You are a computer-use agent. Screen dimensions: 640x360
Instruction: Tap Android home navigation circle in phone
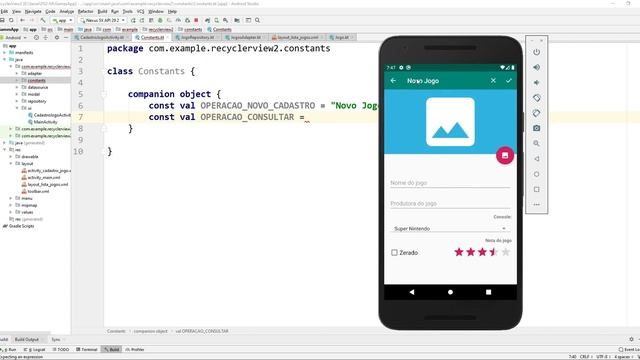(450, 292)
